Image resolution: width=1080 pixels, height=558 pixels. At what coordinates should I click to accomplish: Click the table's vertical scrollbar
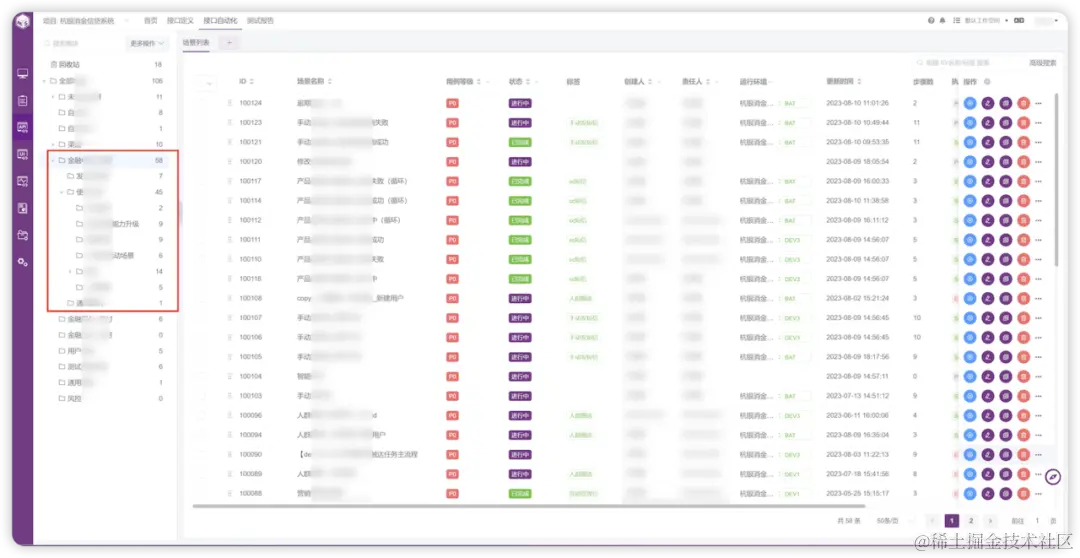tap(1056, 179)
